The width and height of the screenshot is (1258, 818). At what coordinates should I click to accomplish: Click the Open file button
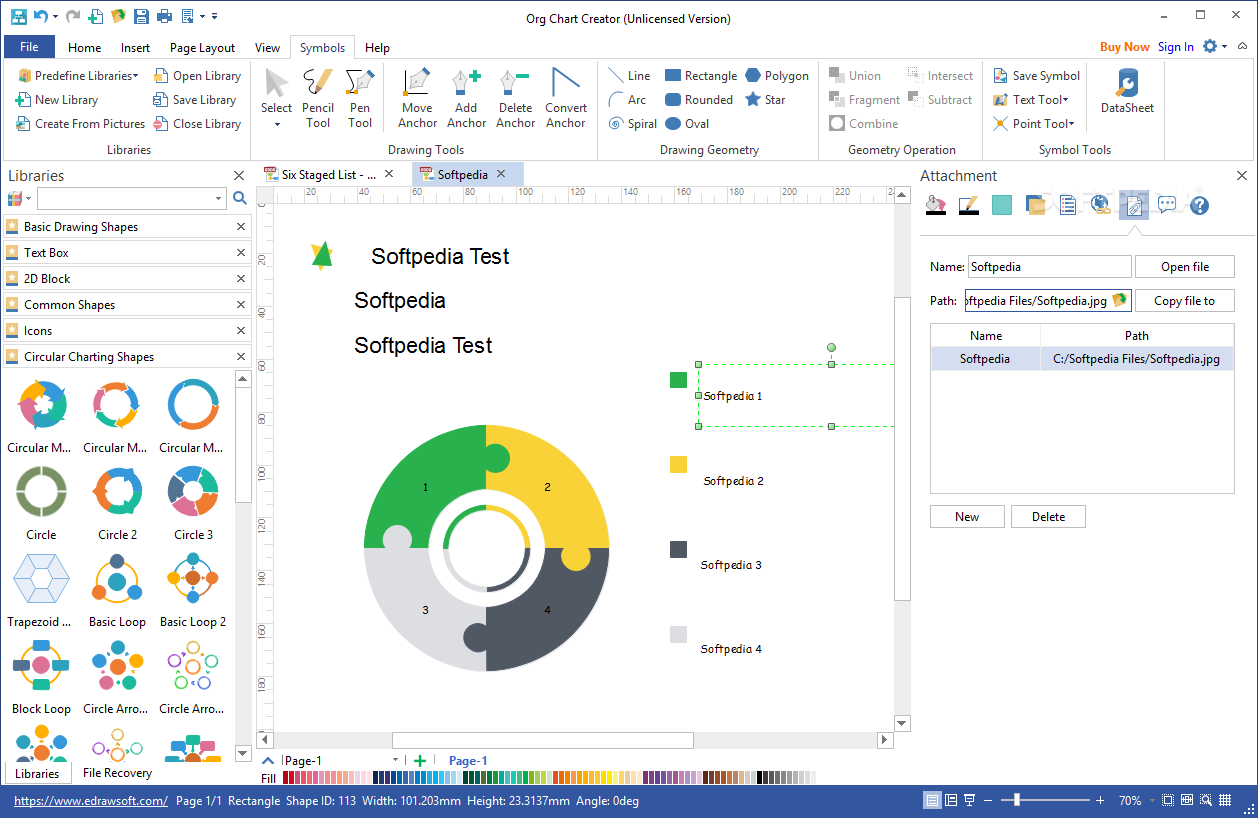tap(1185, 267)
